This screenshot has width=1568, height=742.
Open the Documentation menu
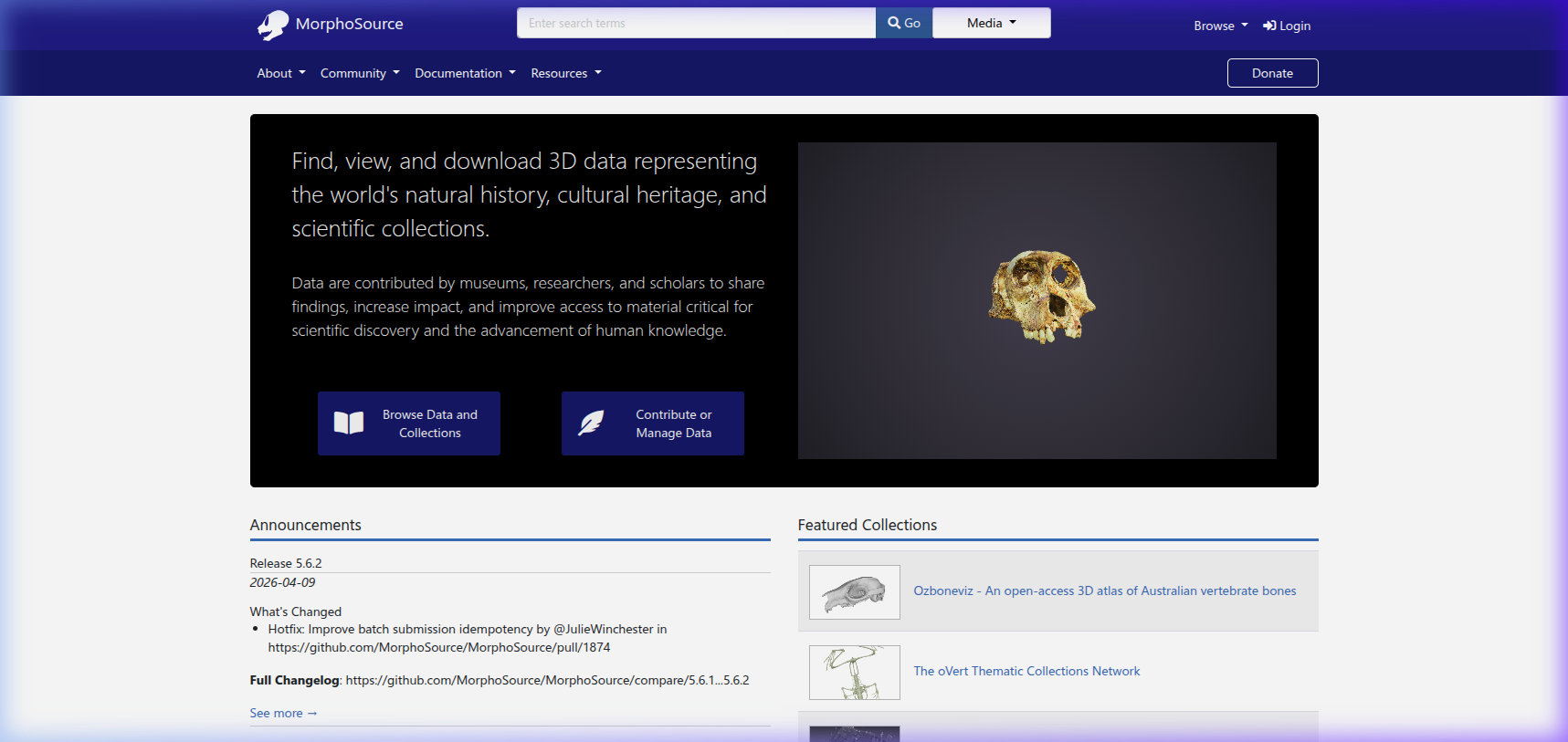coord(465,73)
